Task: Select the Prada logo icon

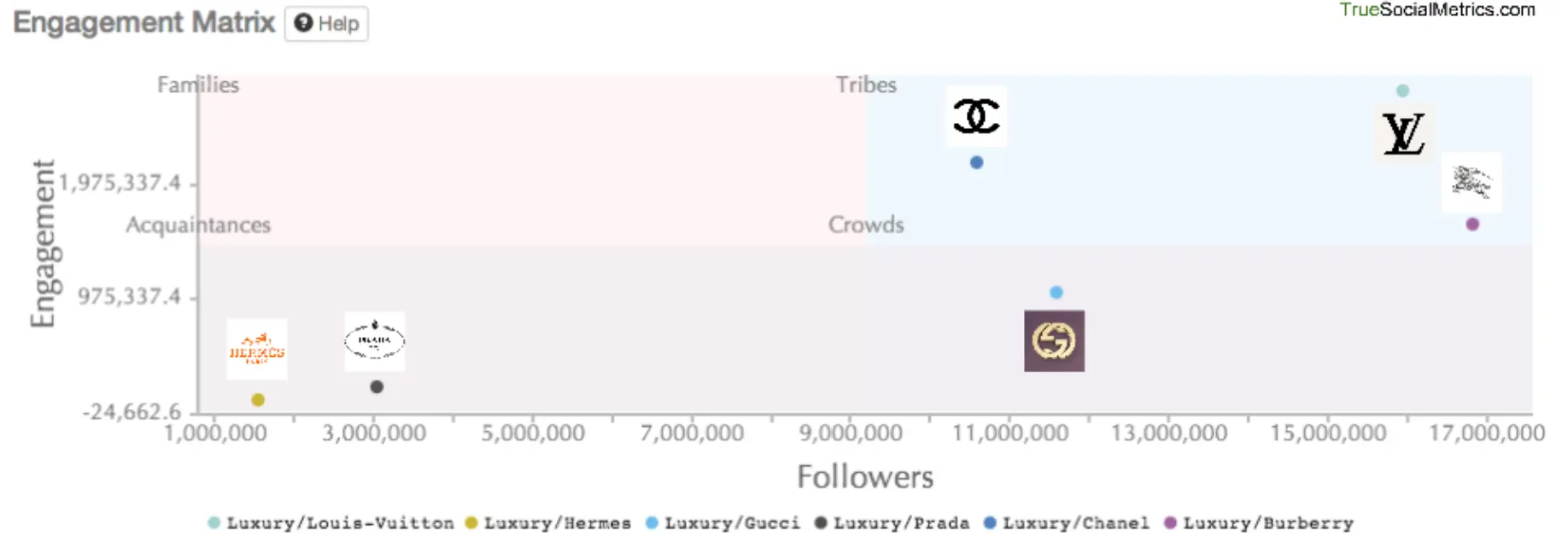Action: tap(374, 341)
